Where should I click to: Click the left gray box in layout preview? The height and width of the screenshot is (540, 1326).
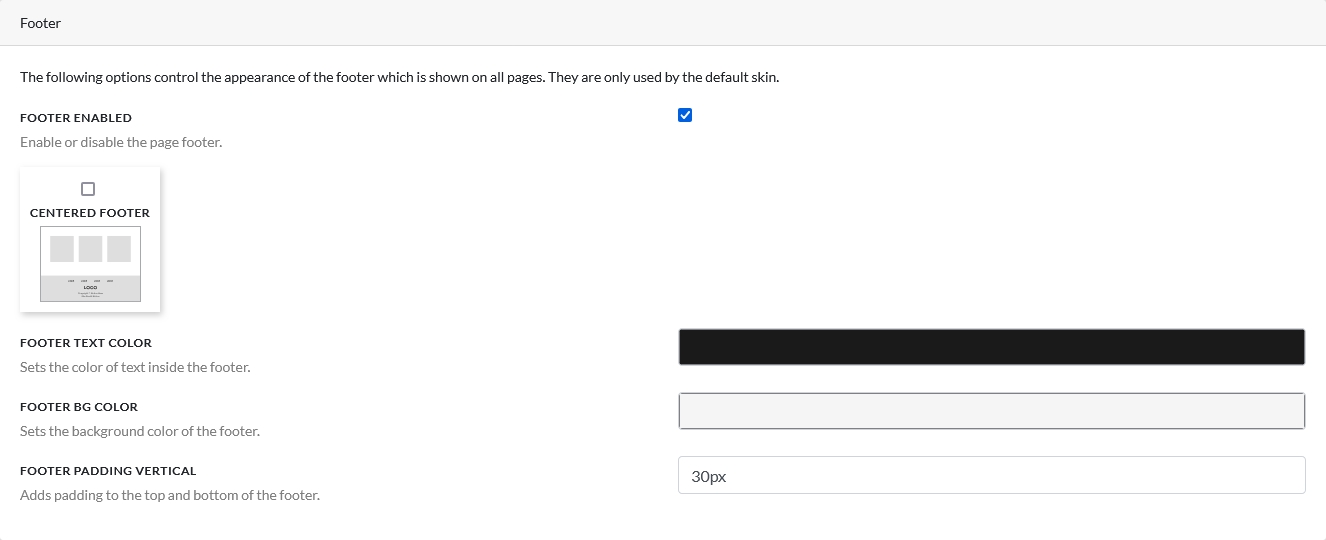pos(62,249)
